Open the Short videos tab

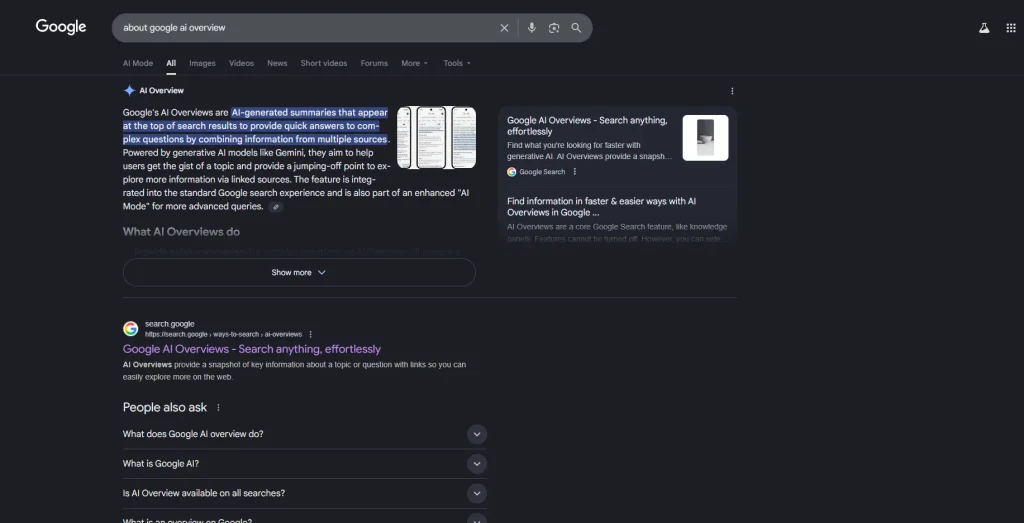[x=324, y=63]
